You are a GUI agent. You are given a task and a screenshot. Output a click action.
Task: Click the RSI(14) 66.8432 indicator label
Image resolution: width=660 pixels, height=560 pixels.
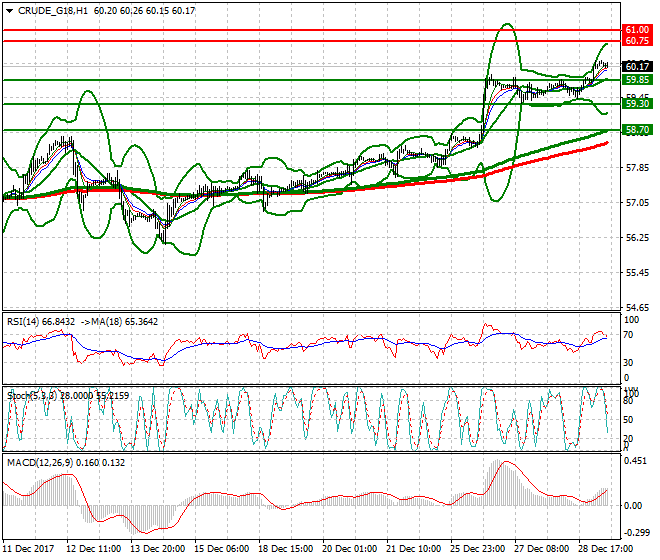[41, 322]
